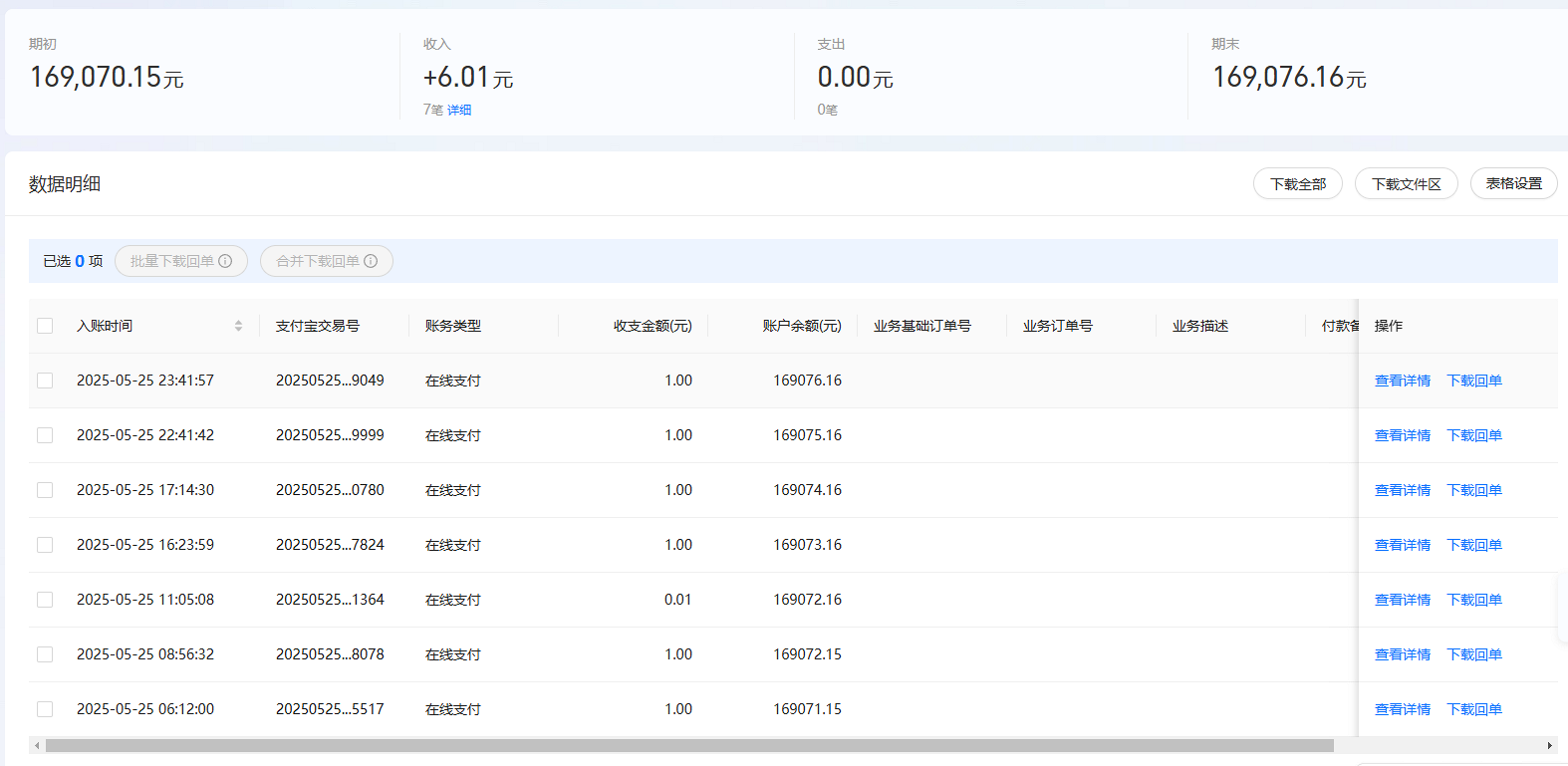Click the 数据明细 section heading
1568x766 pixels.
pos(65,184)
